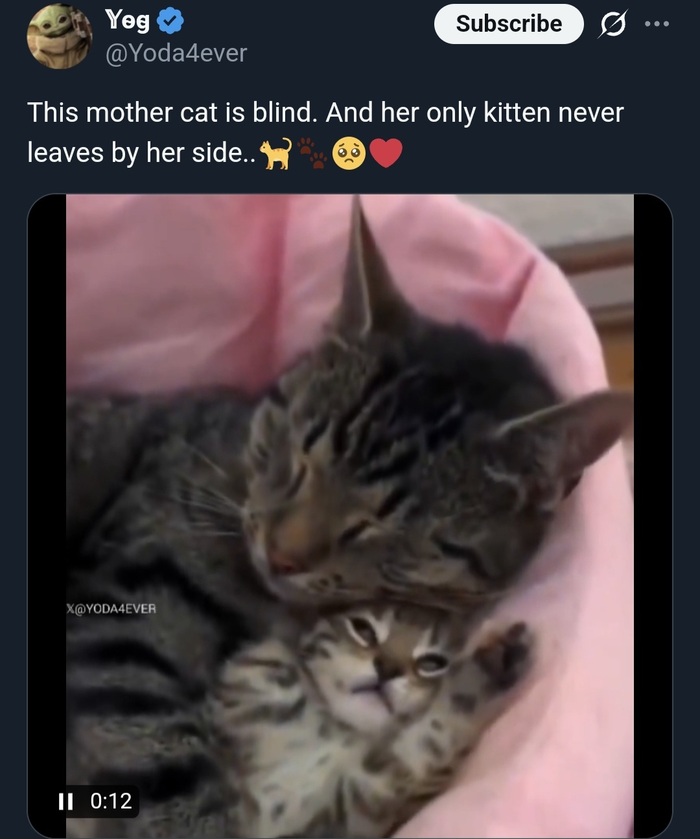This screenshot has height=839, width=700.
Task: Click the blue verified badge
Action: tap(171, 21)
